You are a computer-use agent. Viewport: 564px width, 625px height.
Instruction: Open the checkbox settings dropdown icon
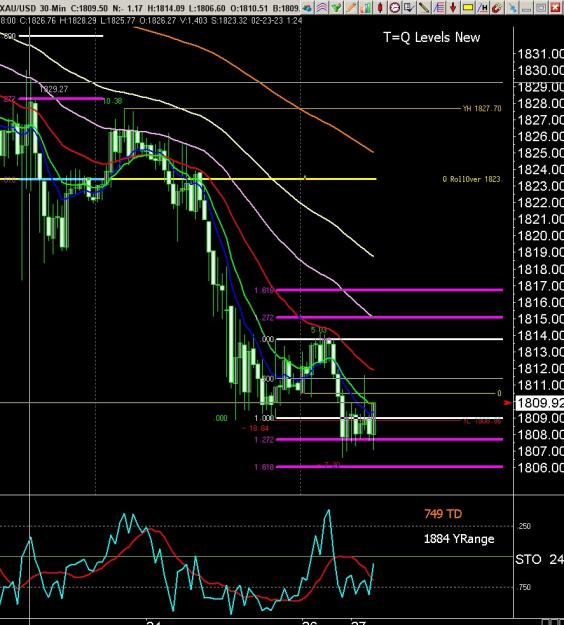(x=409, y=7)
